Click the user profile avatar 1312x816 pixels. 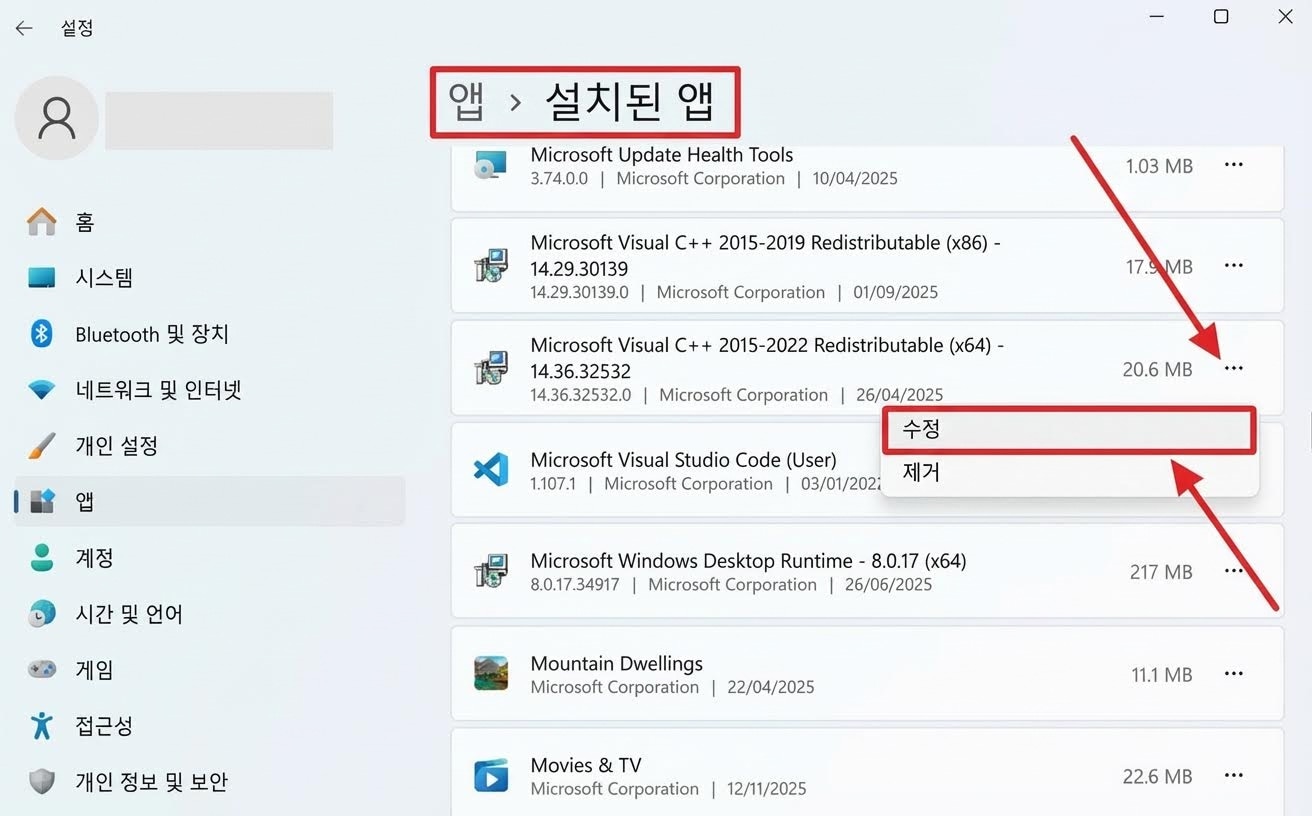click(x=57, y=118)
